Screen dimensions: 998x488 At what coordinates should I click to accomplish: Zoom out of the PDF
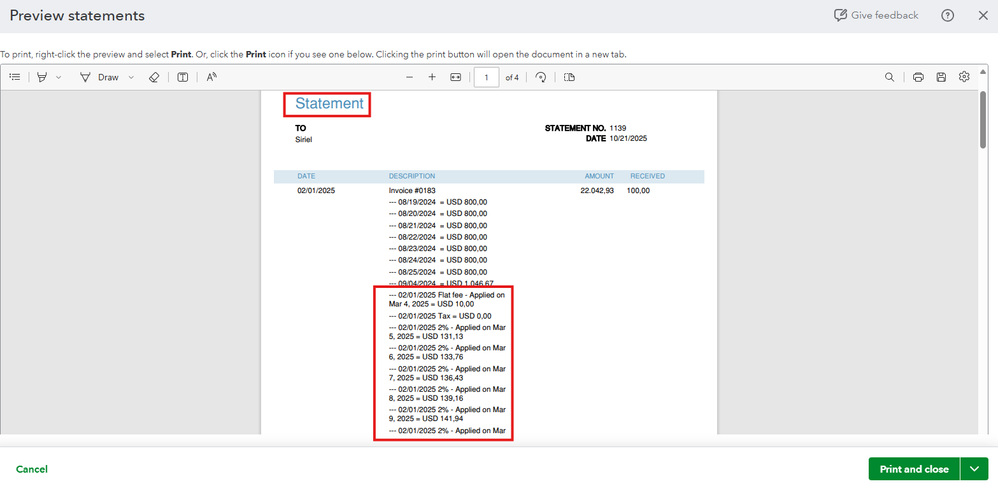pos(409,77)
